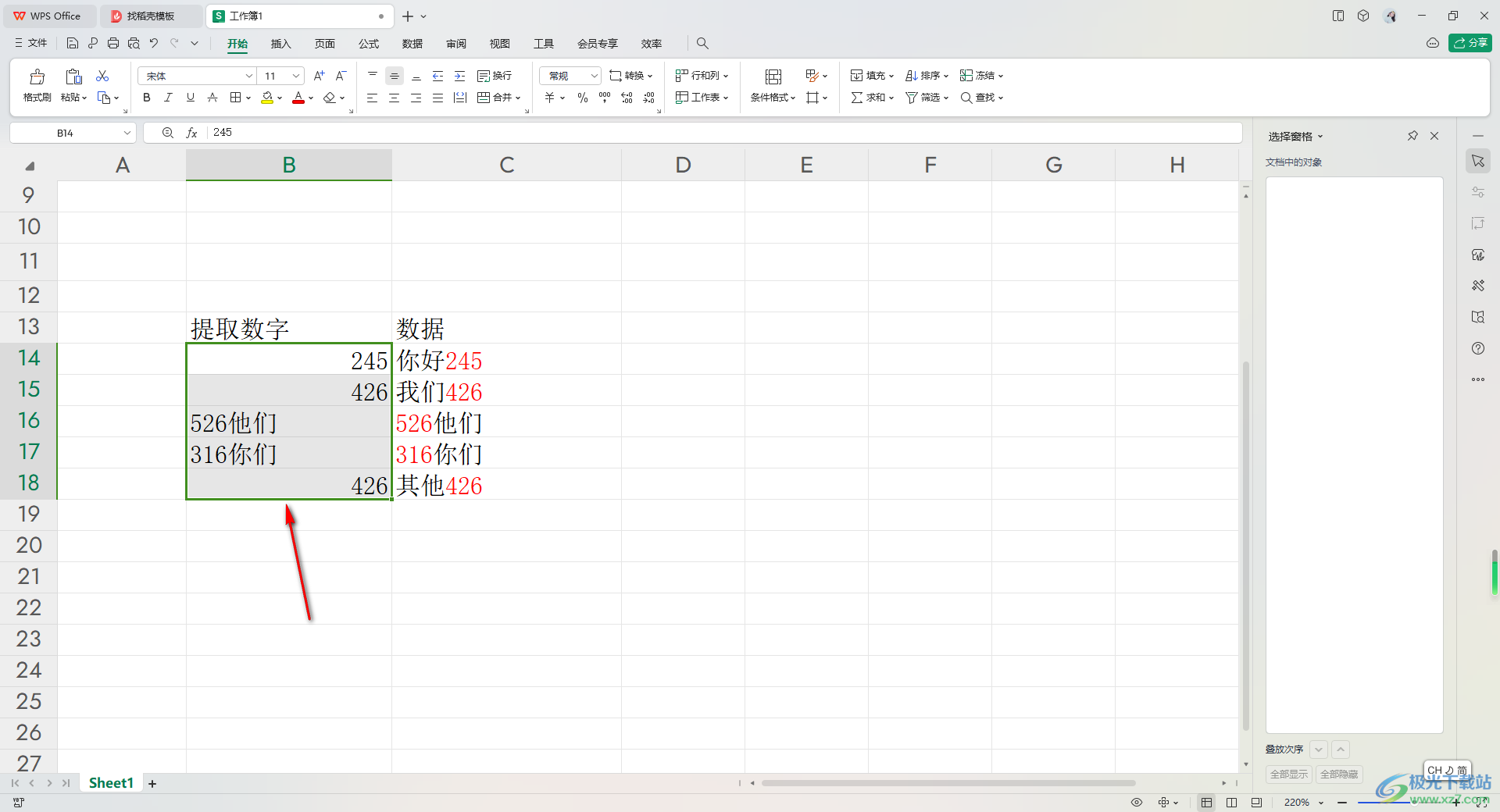The height and width of the screenshot is (812, 1500).
Task: Switch to the View (视图) tab
Action: point(499,44)
